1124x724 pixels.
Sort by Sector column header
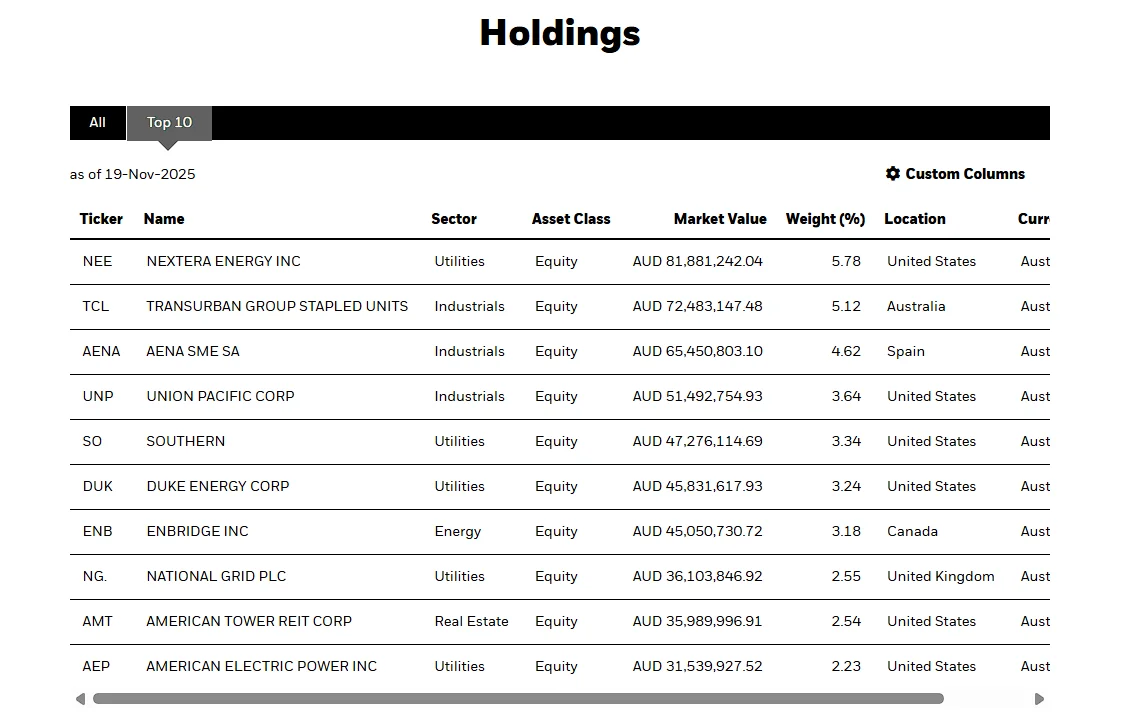click(454, 219)
